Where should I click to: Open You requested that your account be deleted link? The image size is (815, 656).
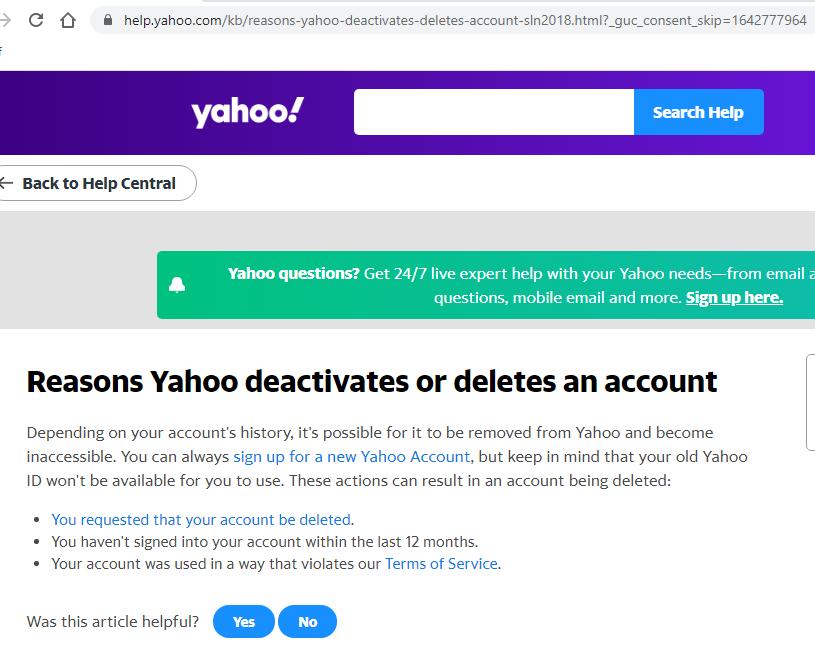[x=201, y=519]
